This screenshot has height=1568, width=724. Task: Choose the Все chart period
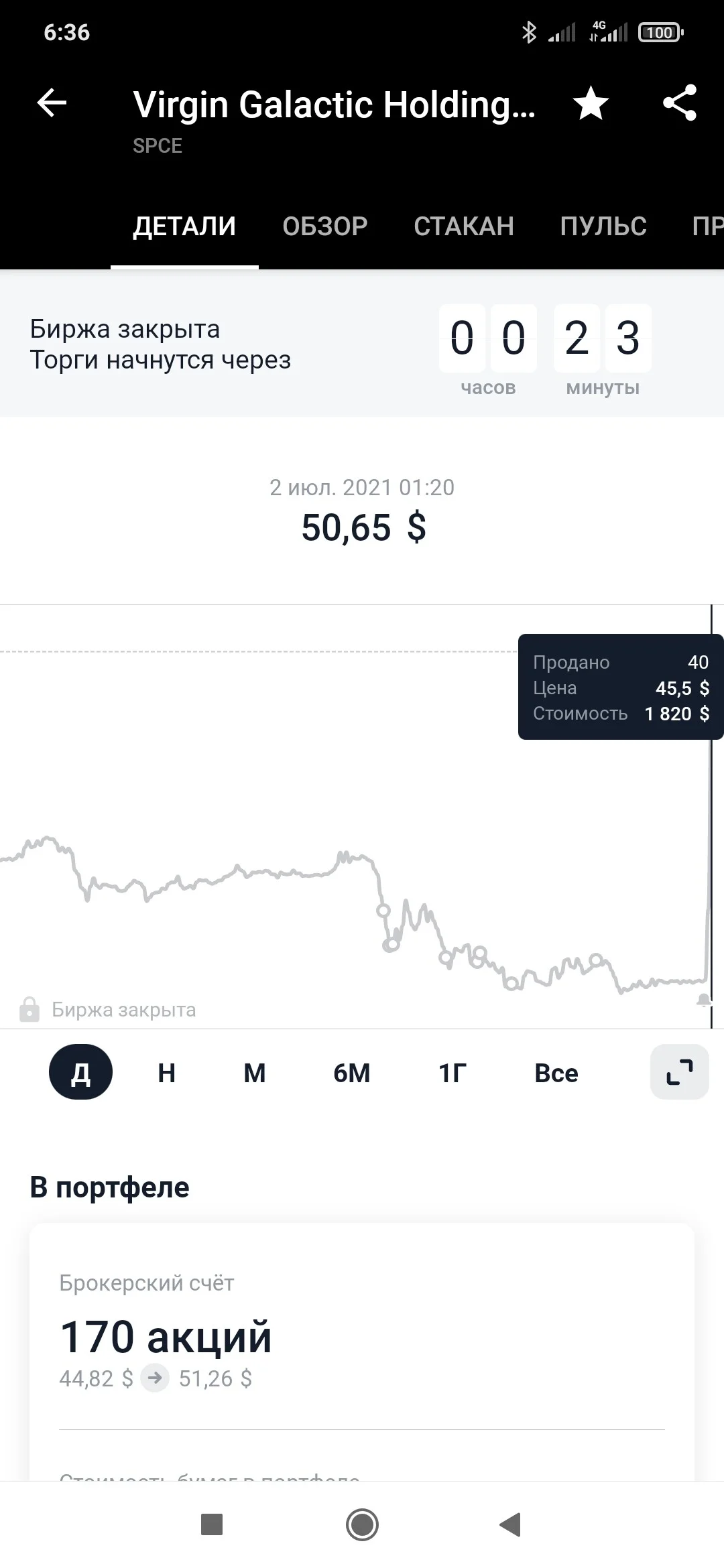pos(556,1073)
